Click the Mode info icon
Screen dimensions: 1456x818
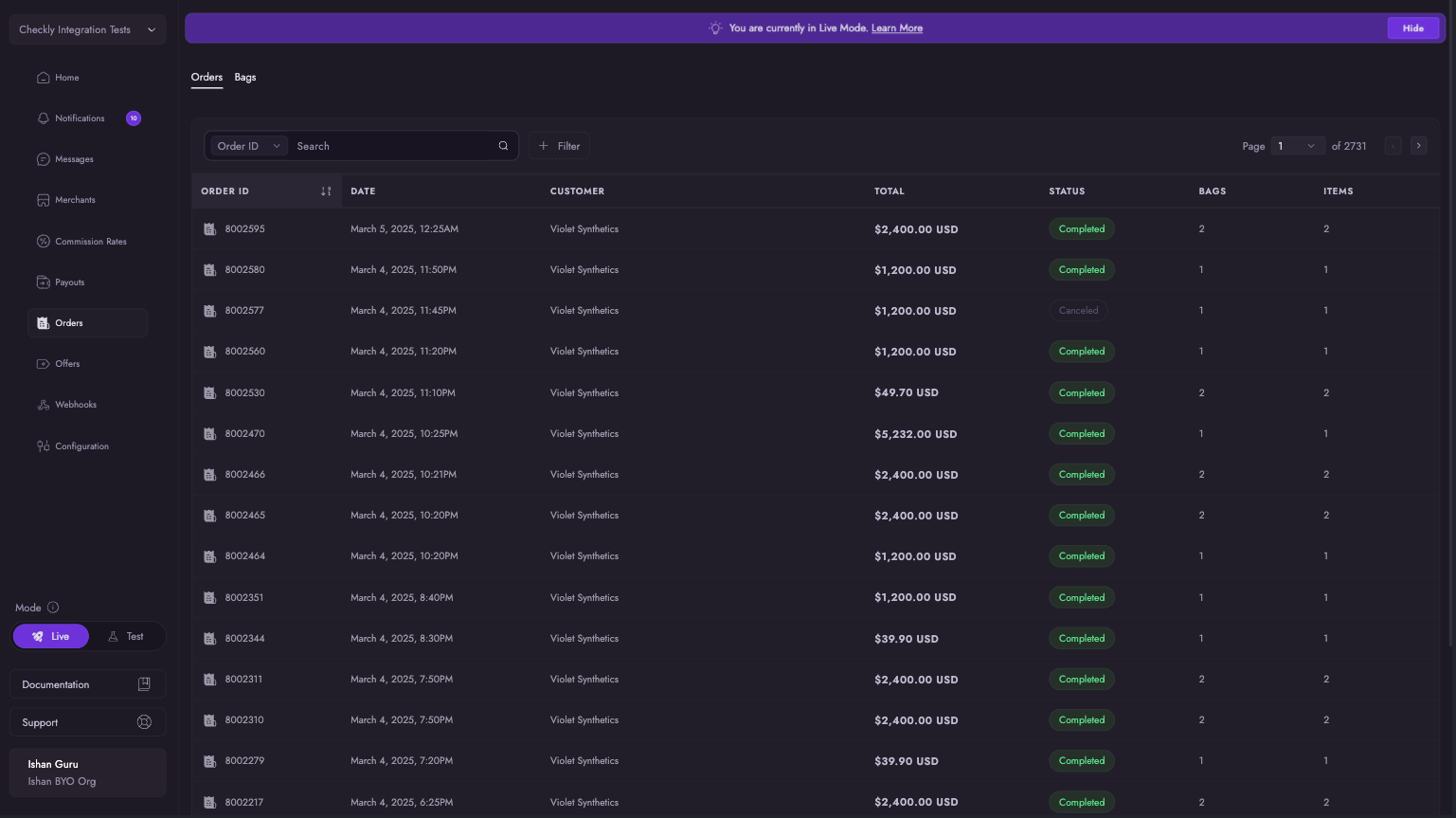click(53, 608)
